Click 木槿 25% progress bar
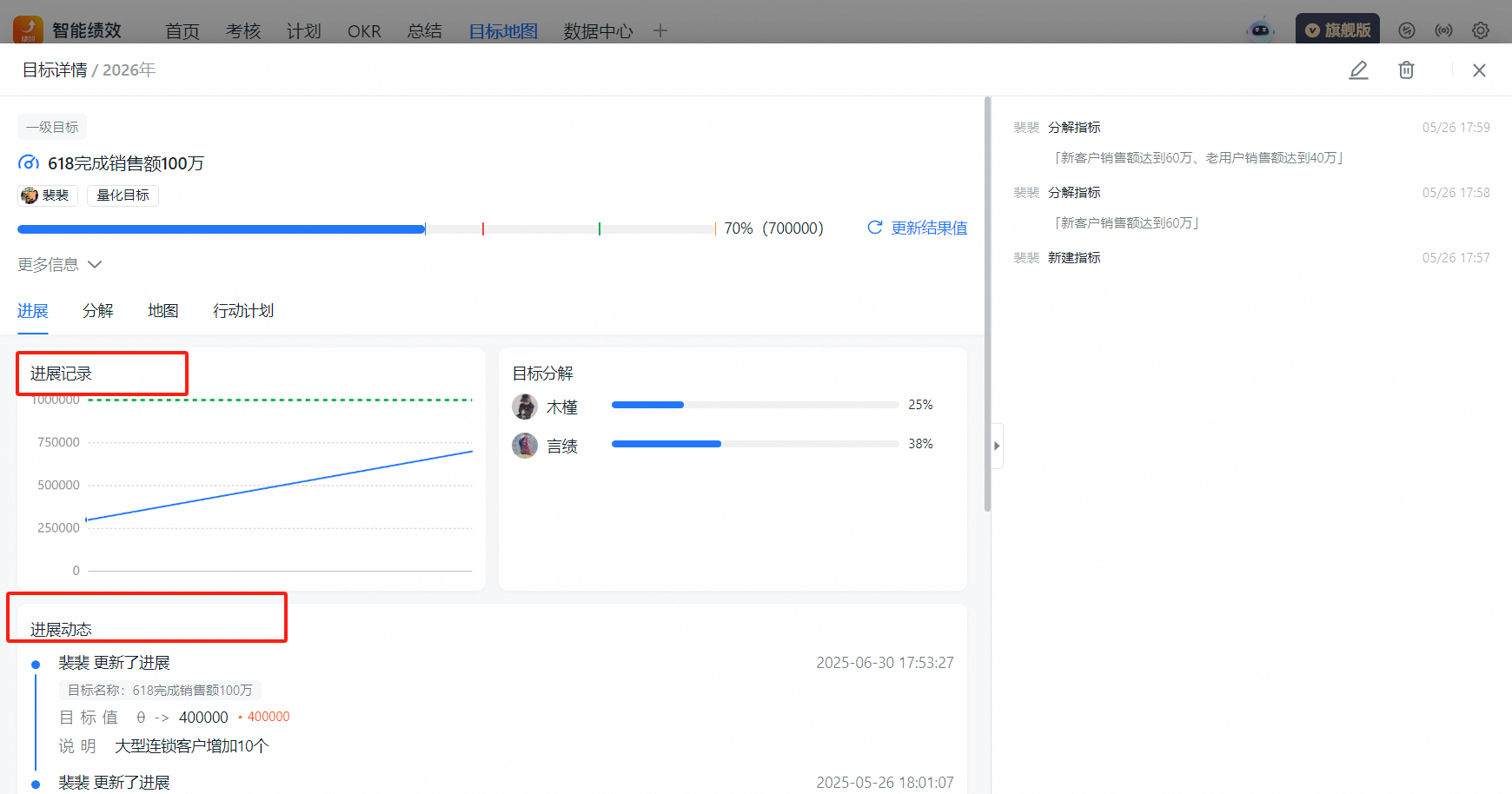This screenshot has width=1512, height=794. pyautogui.click(x=755, y=405)
